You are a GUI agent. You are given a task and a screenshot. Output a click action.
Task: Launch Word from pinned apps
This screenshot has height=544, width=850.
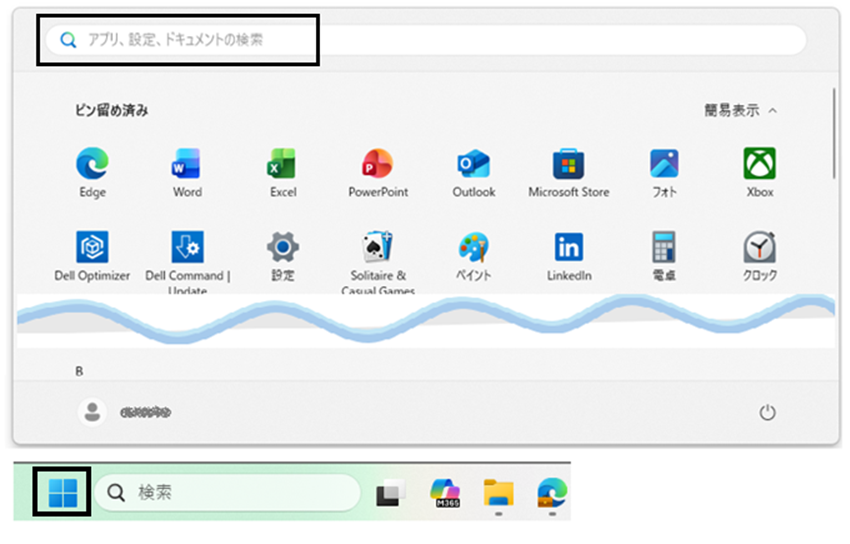coord(187,173)
